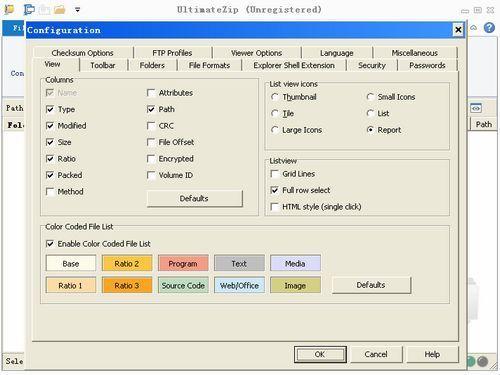Switch to the Toolbar tab
Screen dimensions: 500x375
[103, 65]
